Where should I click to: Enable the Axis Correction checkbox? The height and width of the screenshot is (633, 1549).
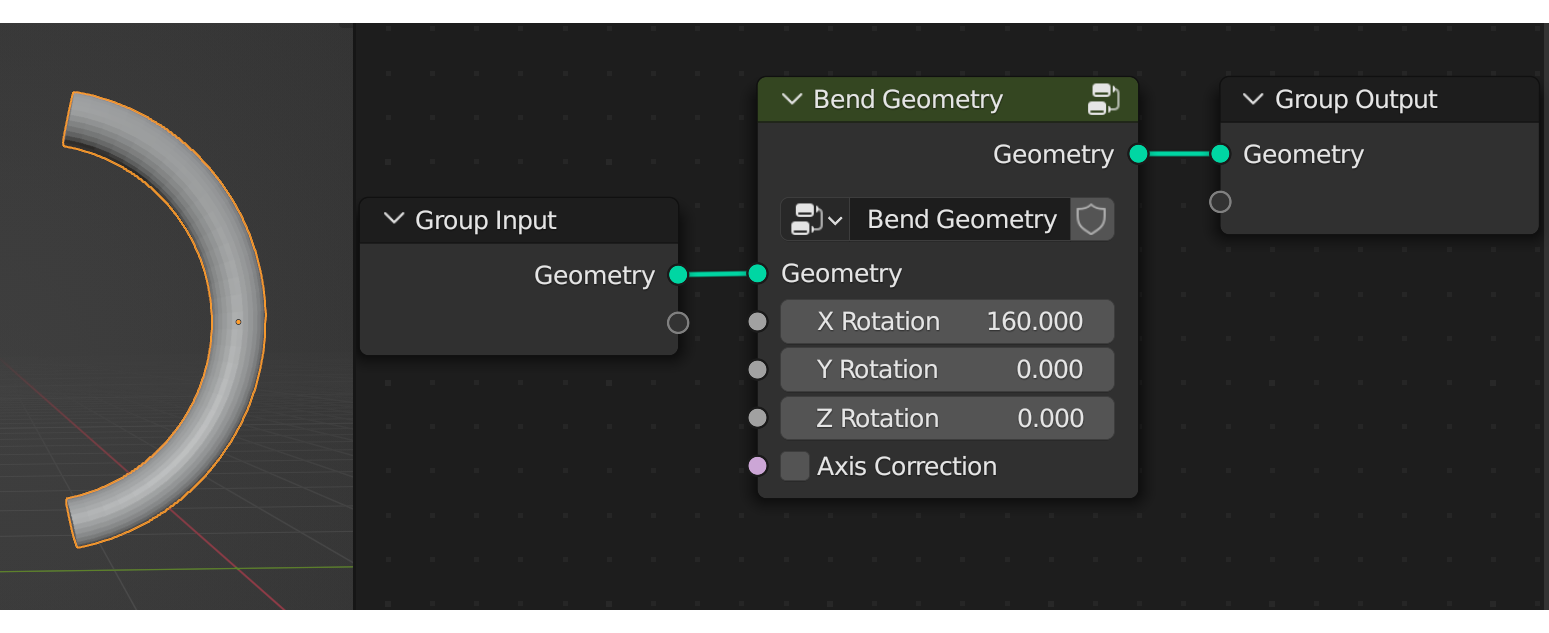pos(795,466)
